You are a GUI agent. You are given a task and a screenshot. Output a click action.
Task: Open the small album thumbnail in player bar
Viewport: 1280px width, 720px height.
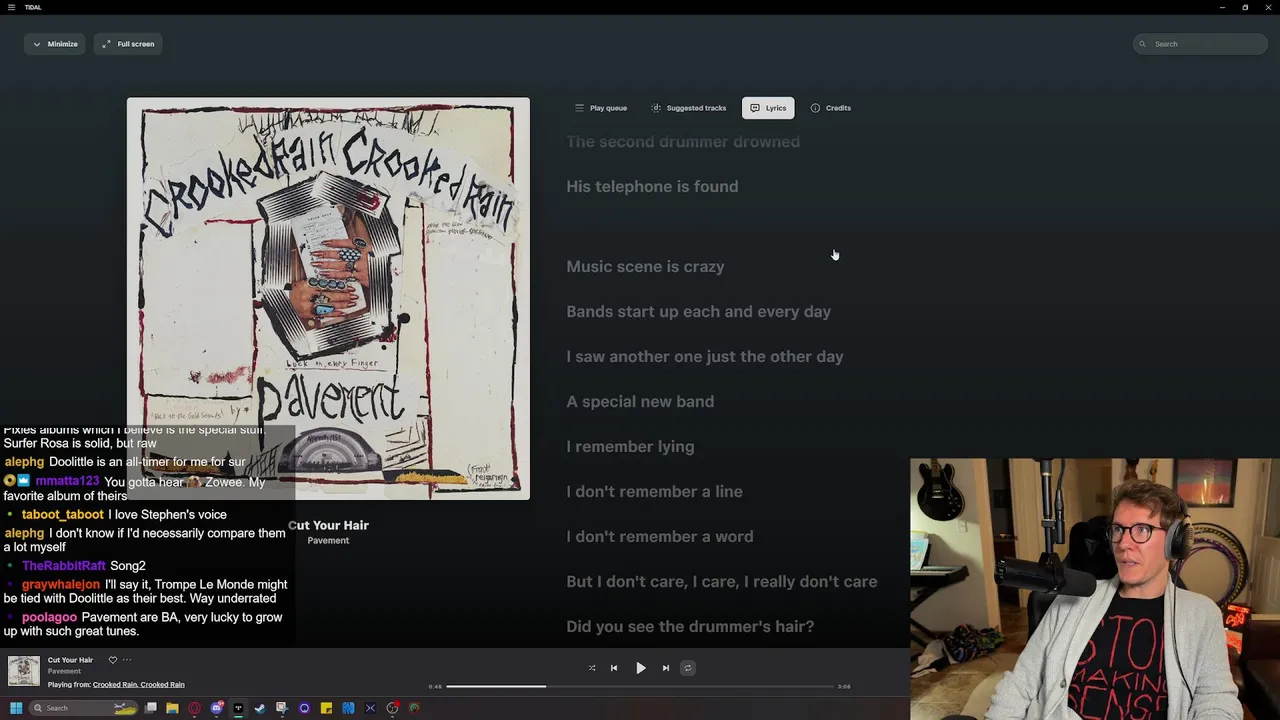[24, 671]
